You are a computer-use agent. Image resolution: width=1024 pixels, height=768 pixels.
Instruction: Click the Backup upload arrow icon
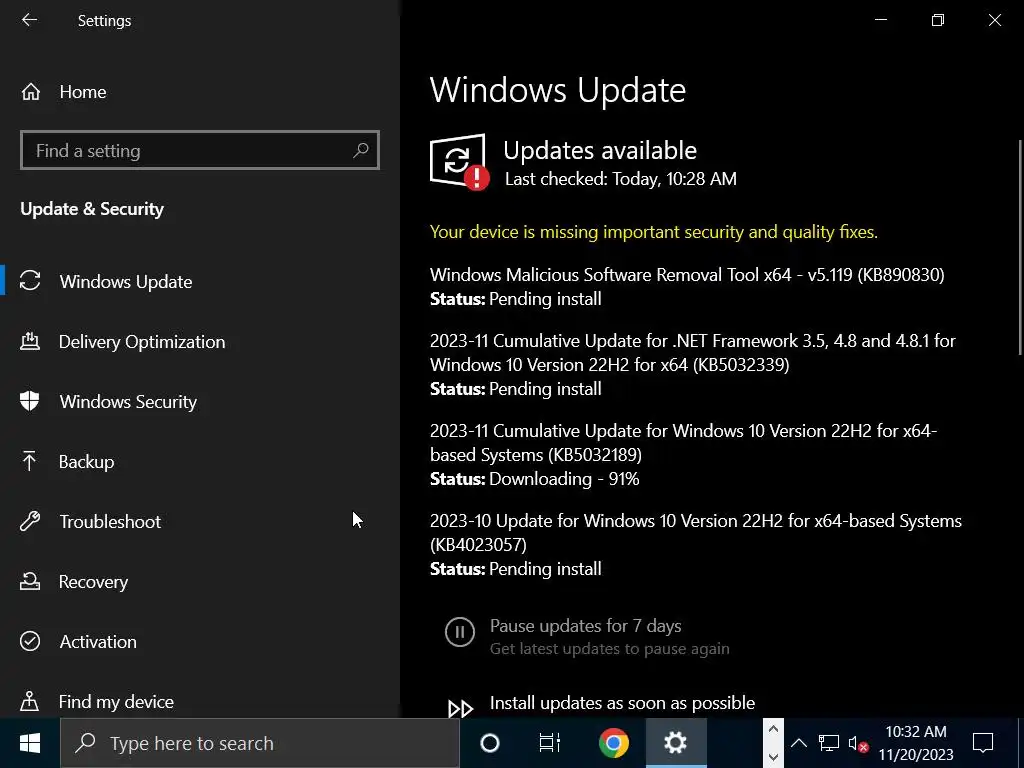(x=29, y=461)
